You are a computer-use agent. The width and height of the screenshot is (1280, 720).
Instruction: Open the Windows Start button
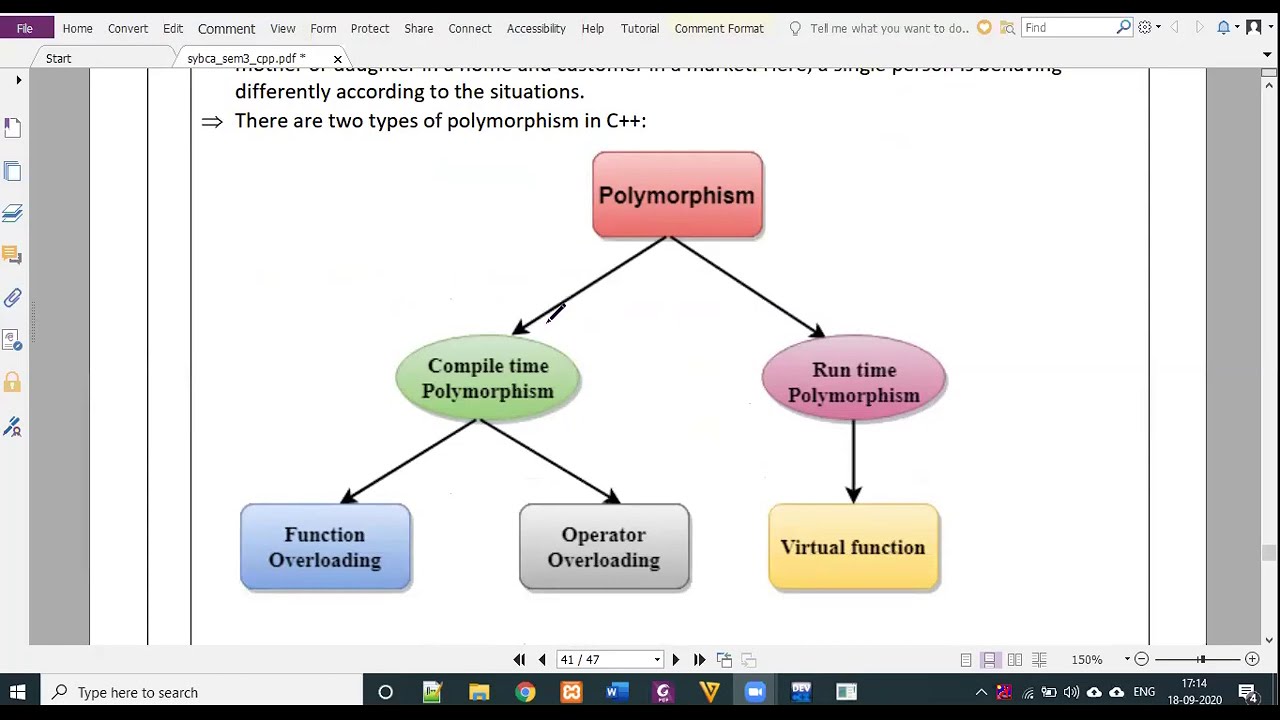[x=18, y=692]
